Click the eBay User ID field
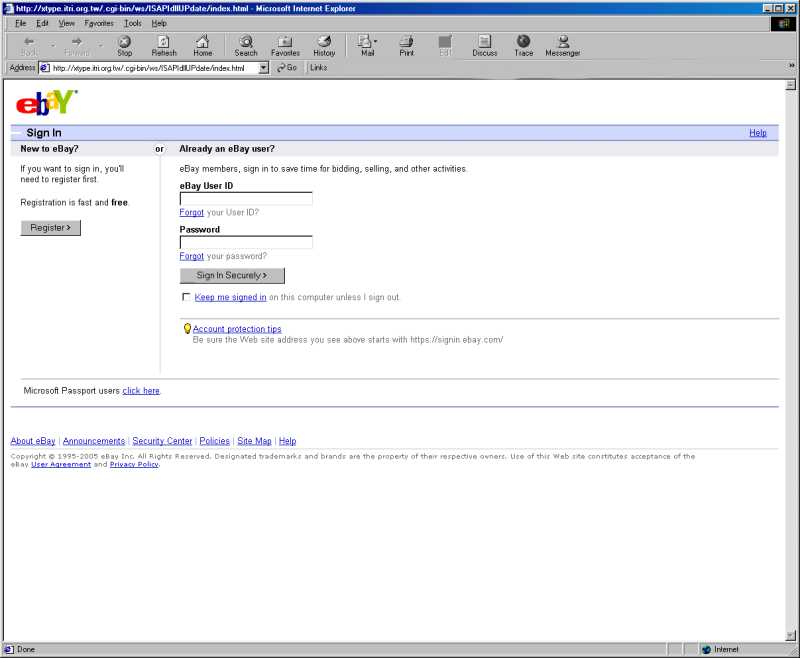 point(246,199)
